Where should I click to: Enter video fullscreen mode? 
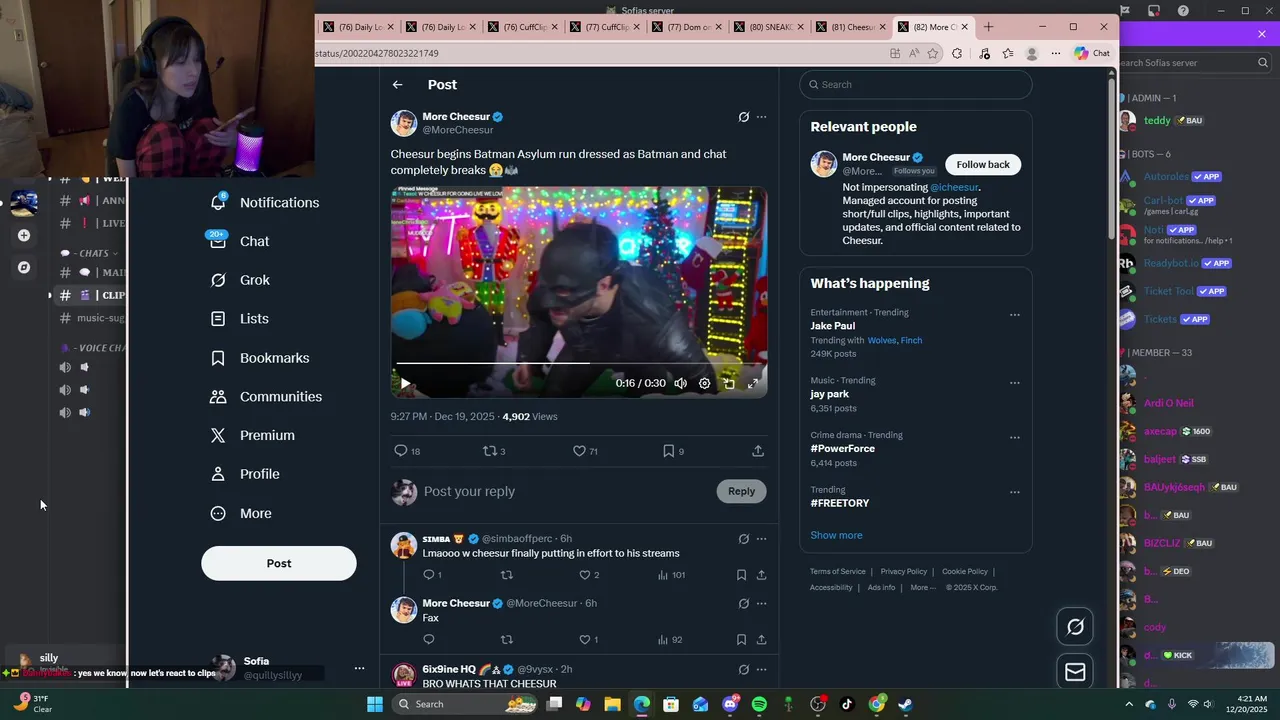pyautogui.click(x=753, y=383)
